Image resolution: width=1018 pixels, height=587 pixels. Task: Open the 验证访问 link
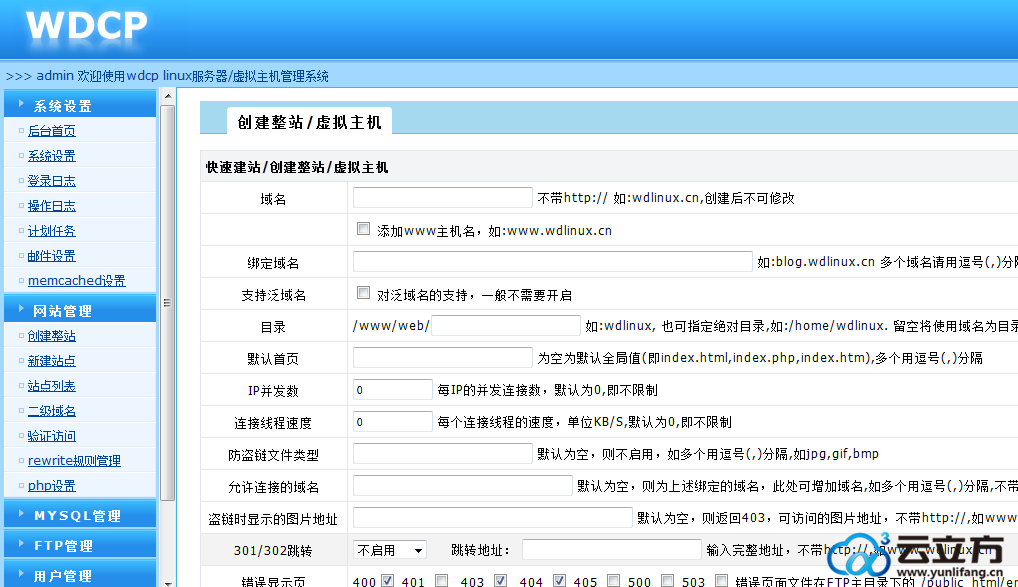(51, 436)
